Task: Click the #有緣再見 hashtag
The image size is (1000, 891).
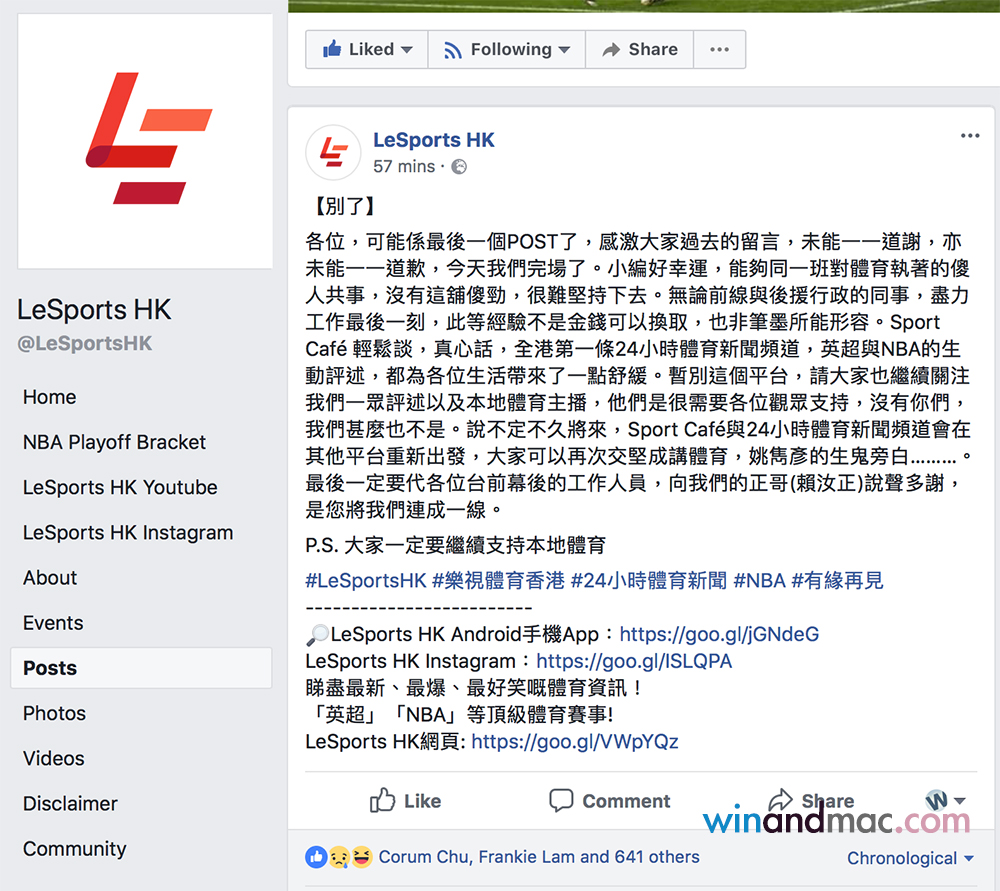Action: coord(837,580)
